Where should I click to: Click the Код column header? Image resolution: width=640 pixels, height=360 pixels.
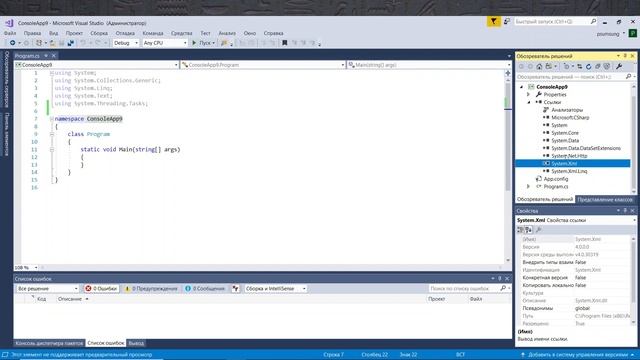41,299
